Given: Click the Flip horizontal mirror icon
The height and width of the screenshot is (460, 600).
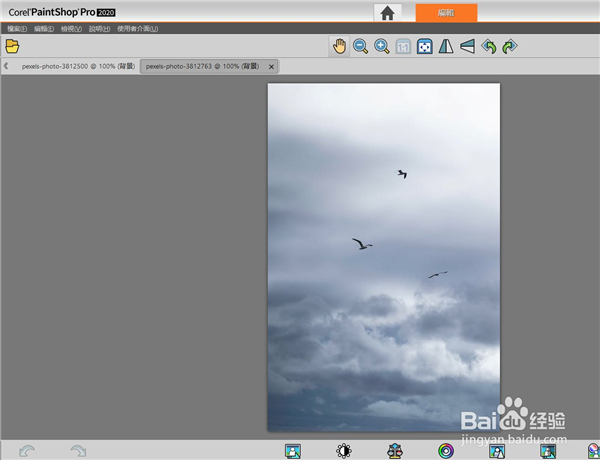Looking at the screenshot, I should tap(446, 46).
